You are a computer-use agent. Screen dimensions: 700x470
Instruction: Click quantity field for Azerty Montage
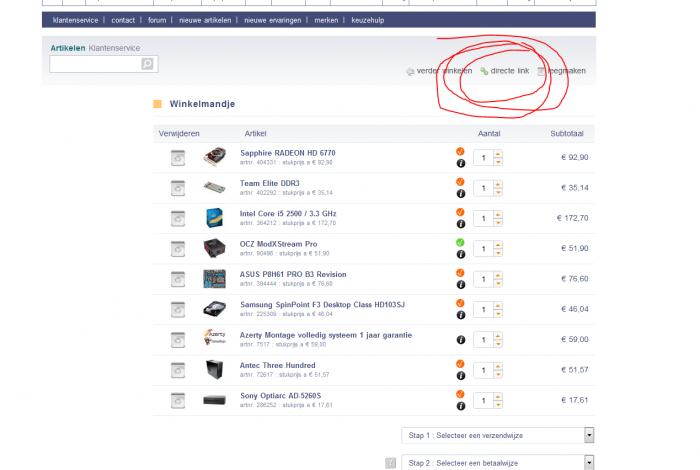[483, 340]
